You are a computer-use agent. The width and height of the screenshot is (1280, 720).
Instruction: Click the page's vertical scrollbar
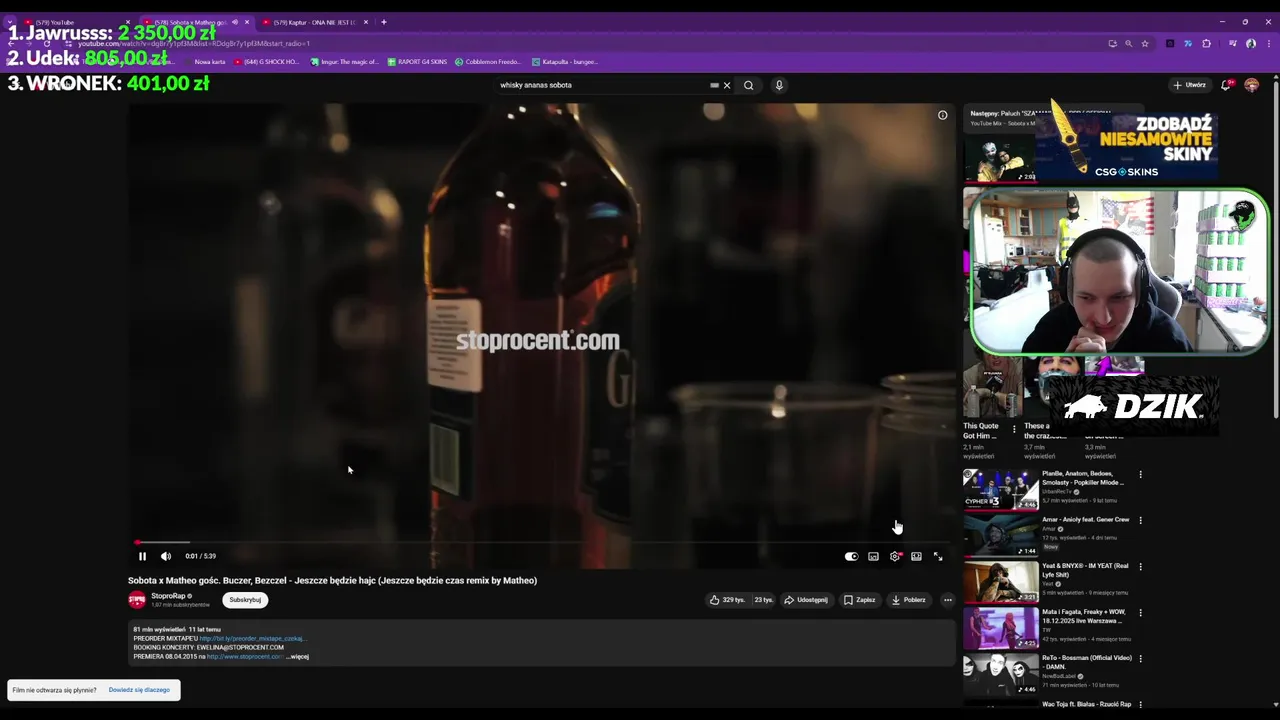[x=1276, y=250]
